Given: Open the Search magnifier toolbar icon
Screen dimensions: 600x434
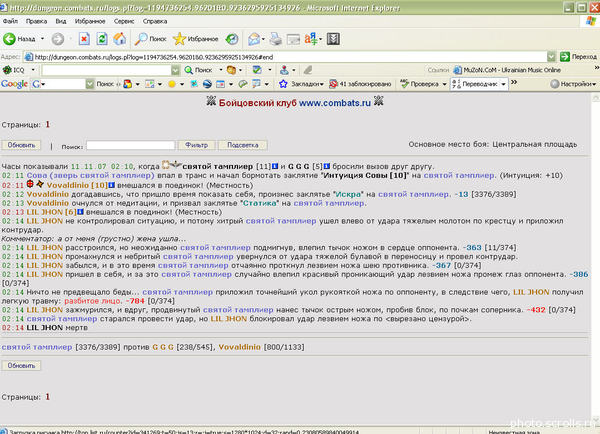Looking at the screenshot, I should [150, 39].
